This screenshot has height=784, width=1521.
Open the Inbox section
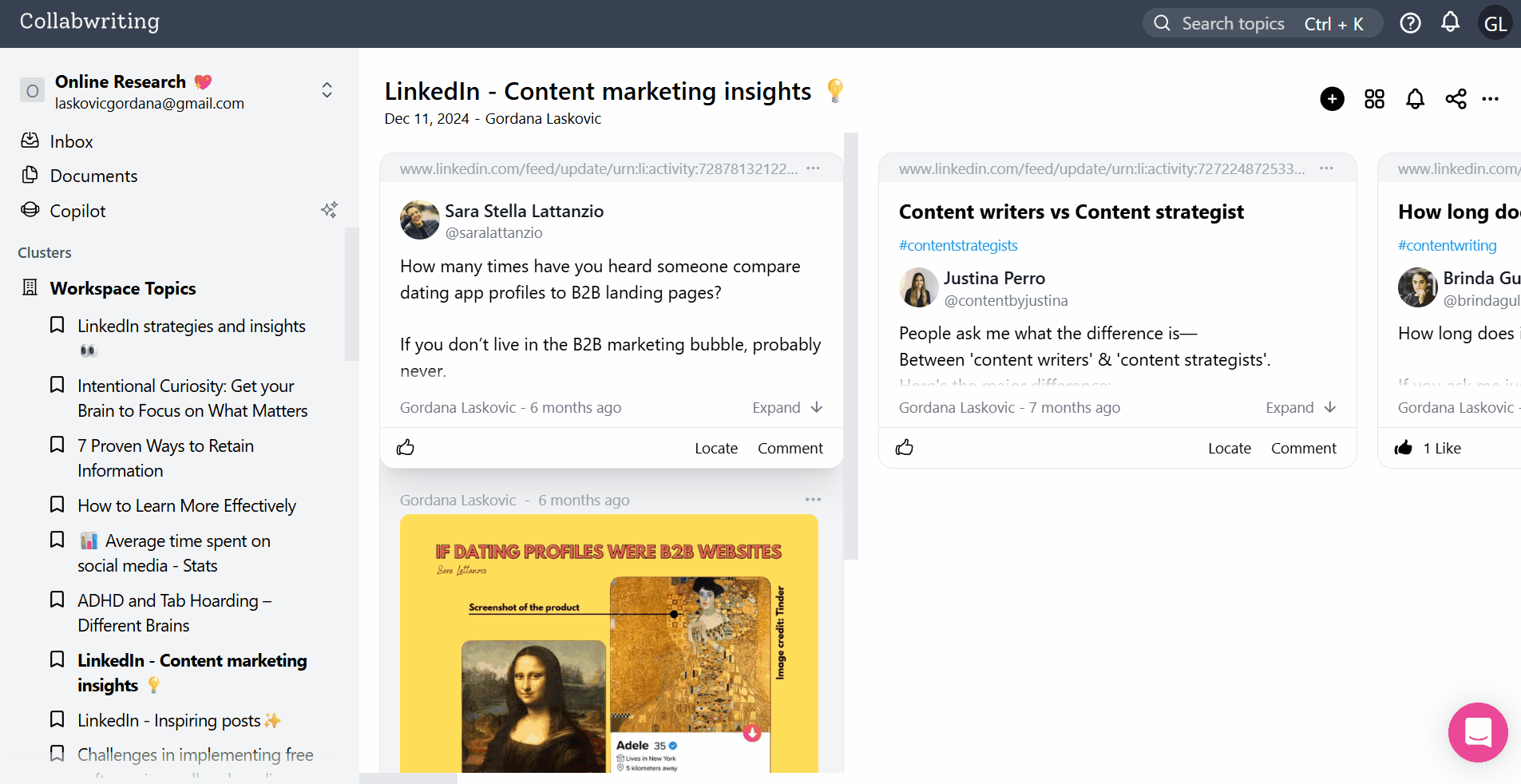point(71,142)
